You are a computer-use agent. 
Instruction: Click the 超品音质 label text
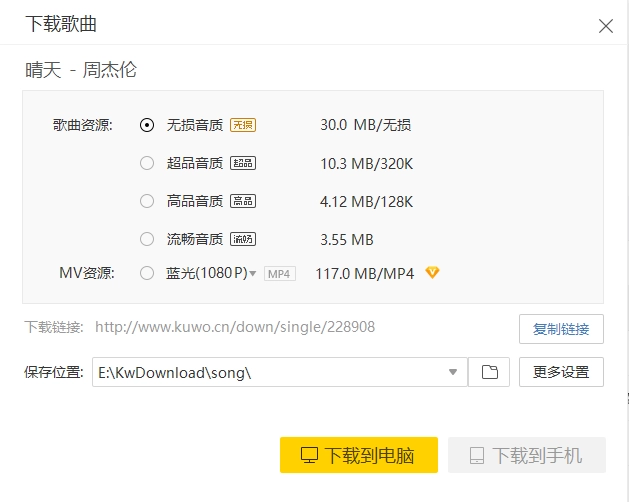tap(195, 163)
